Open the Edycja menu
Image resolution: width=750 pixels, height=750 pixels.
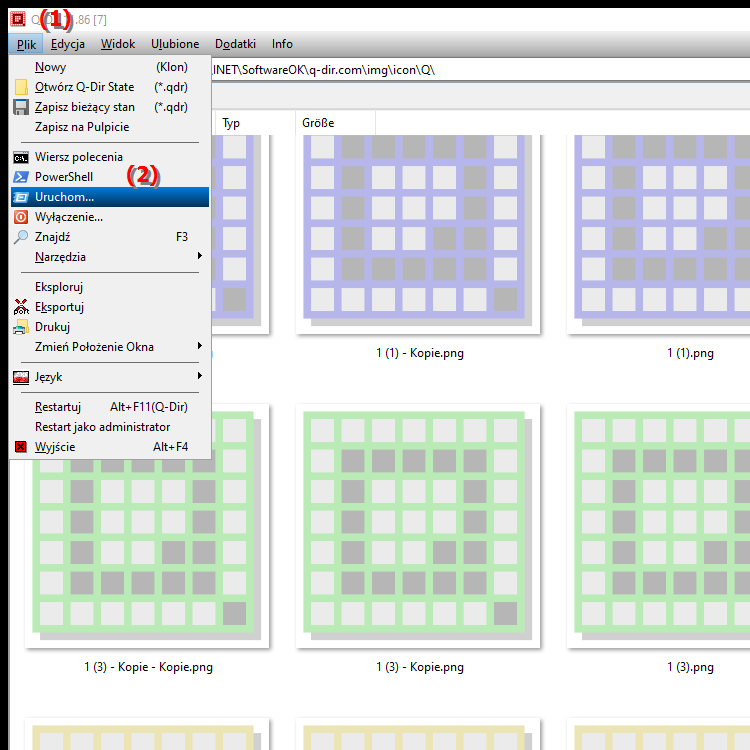click(x=67, y=44)
